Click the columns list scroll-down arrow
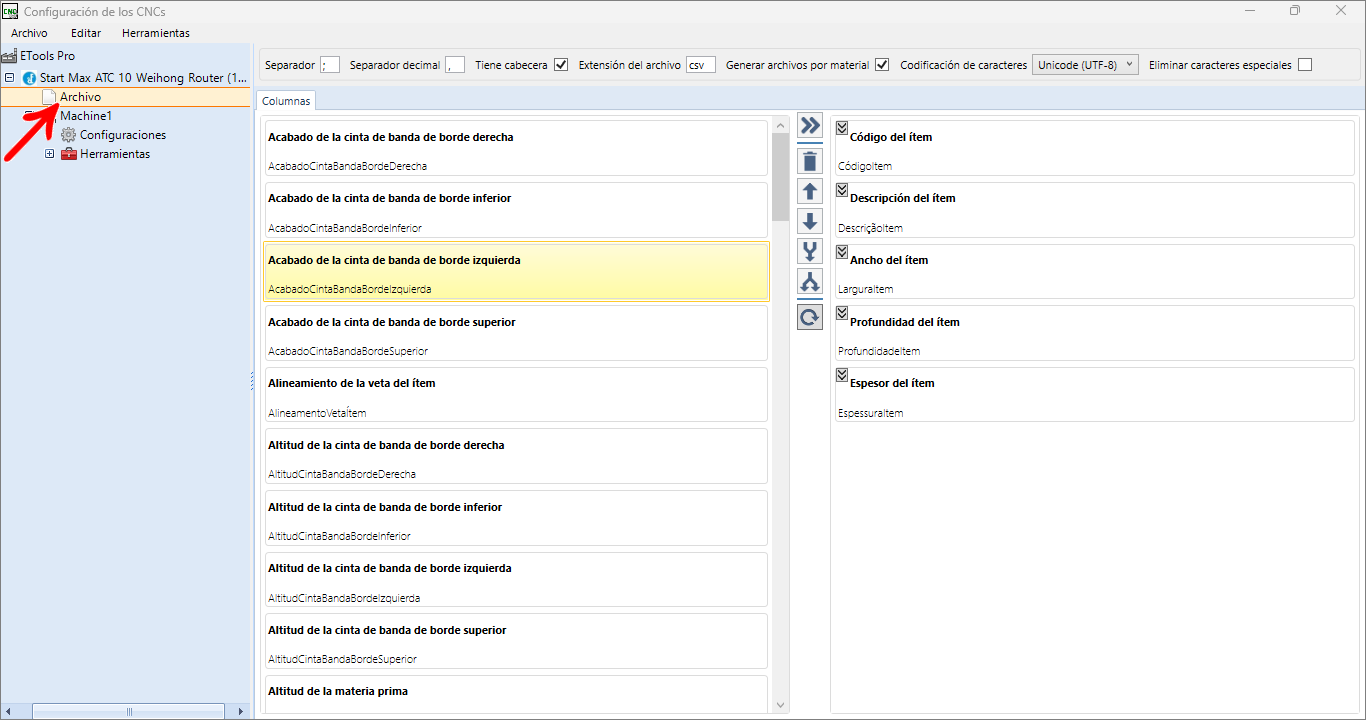The height and width of the screenshot is (720, 1366). pos(781,704)
